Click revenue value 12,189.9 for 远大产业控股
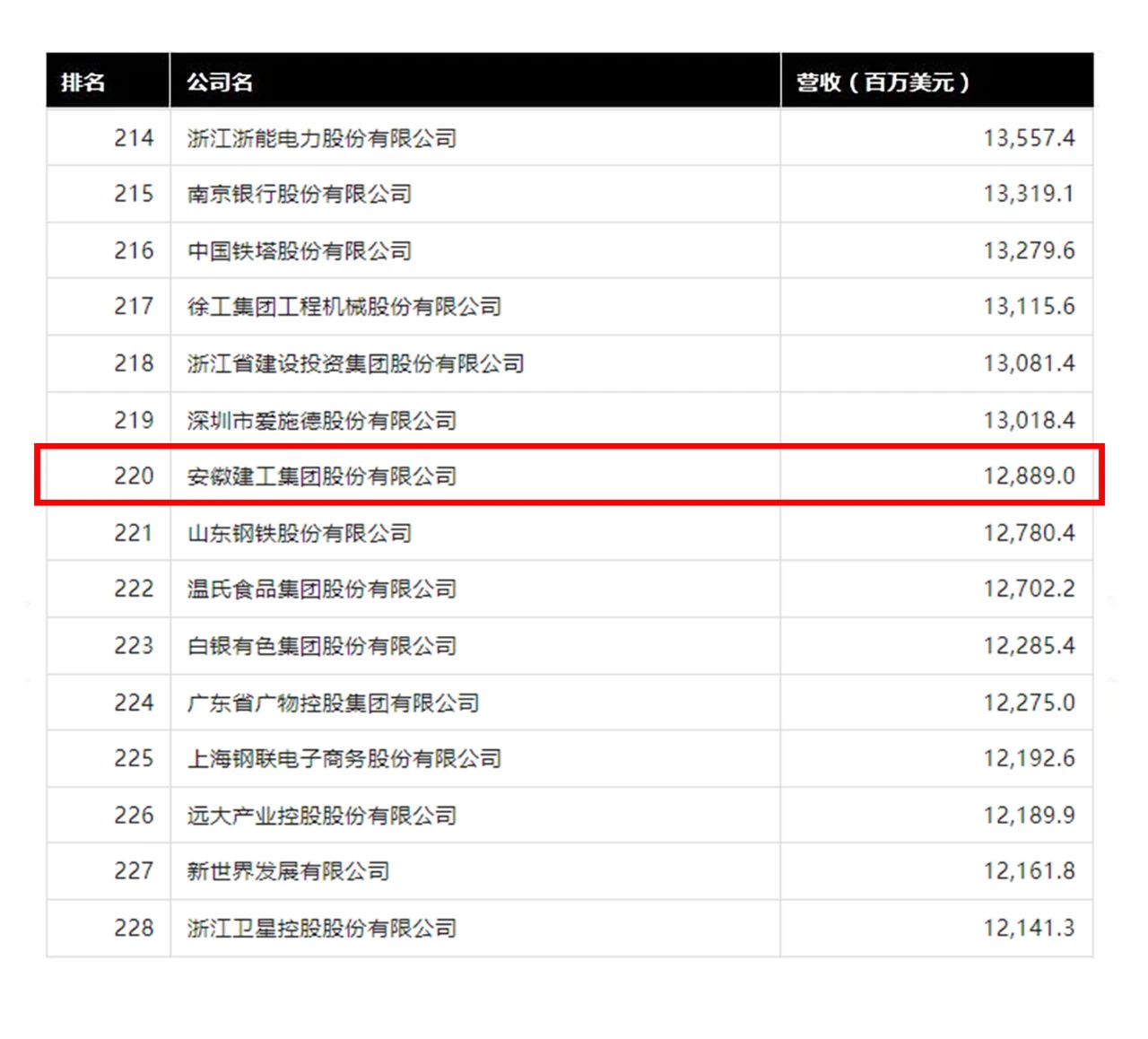This screenshot has height=1039, width=1148. point(1028,815)
